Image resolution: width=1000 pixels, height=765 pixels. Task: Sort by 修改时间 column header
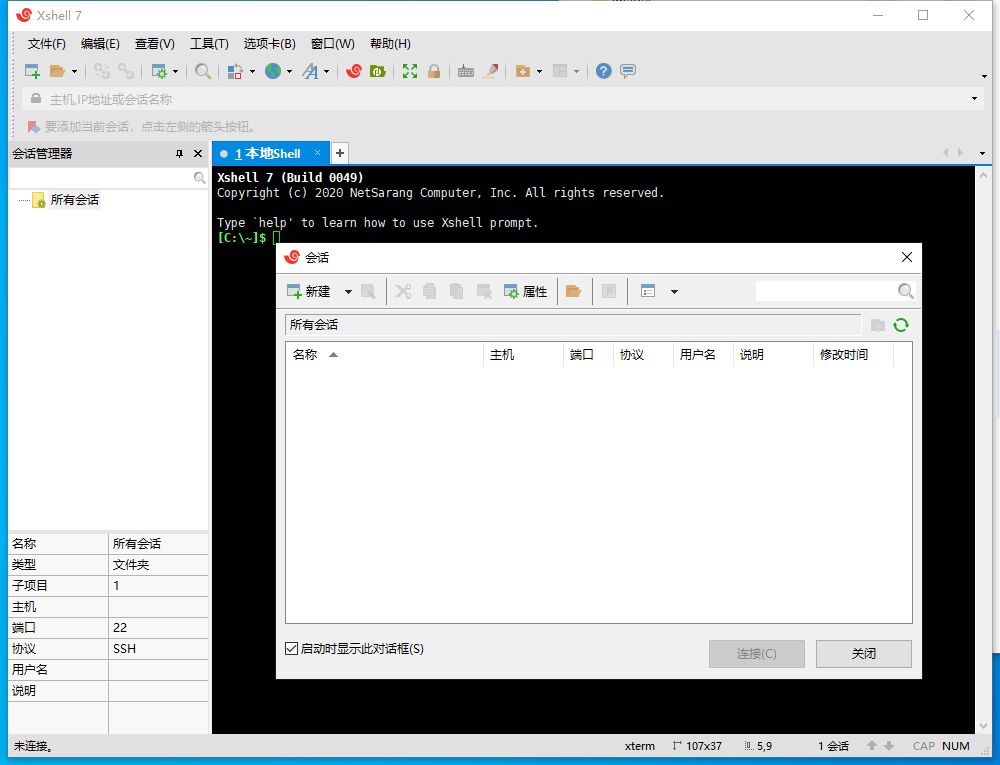[853, 354]
